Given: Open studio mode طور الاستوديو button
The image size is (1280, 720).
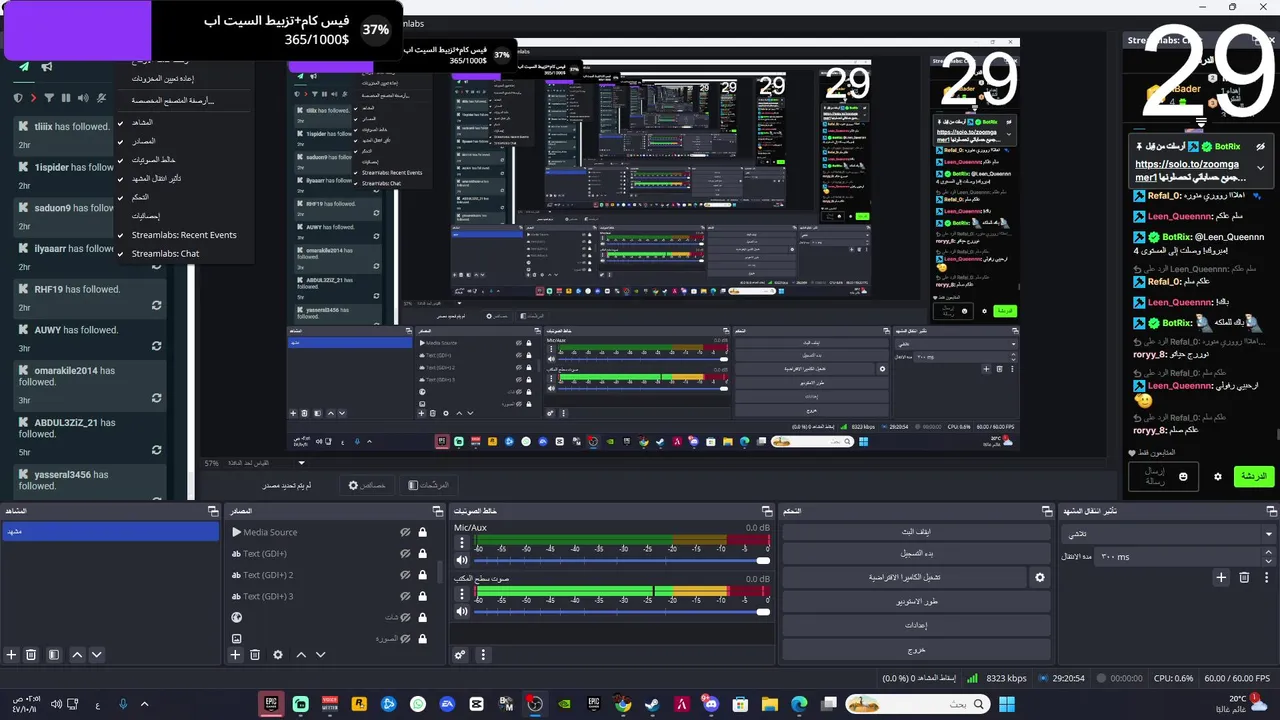Looking at the screenshot, I should tap(916, 601).
